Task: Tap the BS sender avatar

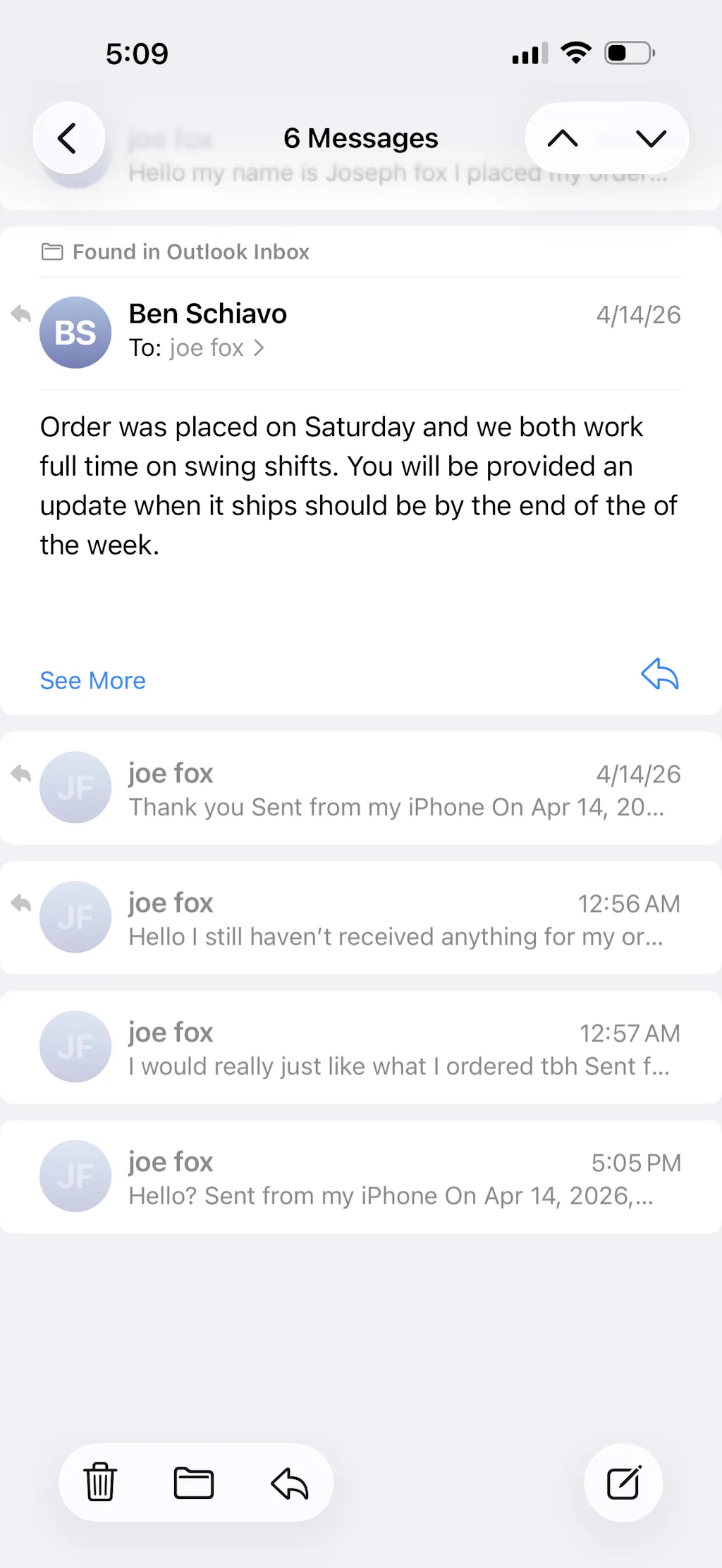Action: tap(75, 333)
